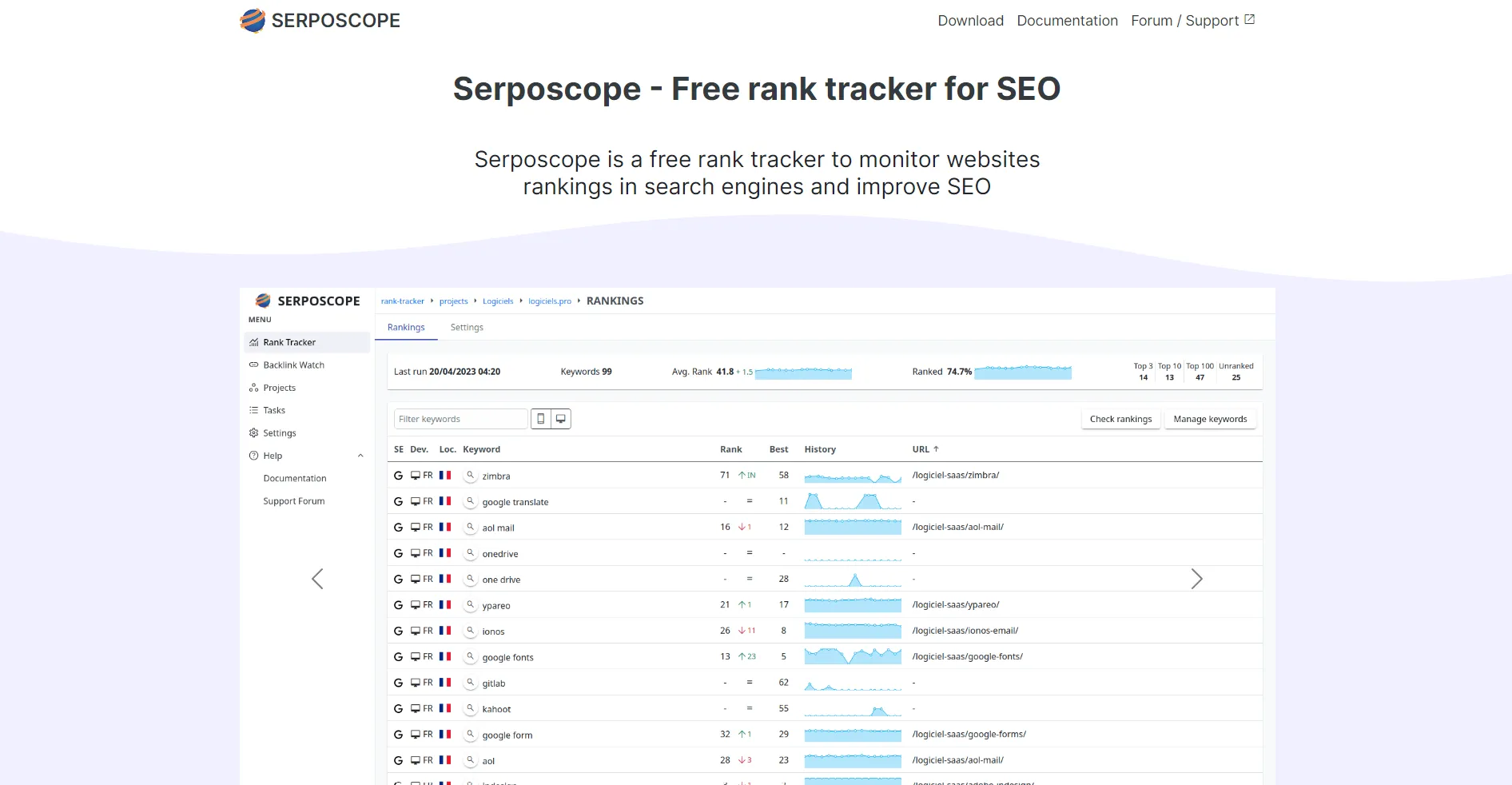Screen dimensions: 1512x785
Task: Click the search icon beside onedrive
Action: pos(471,553)
